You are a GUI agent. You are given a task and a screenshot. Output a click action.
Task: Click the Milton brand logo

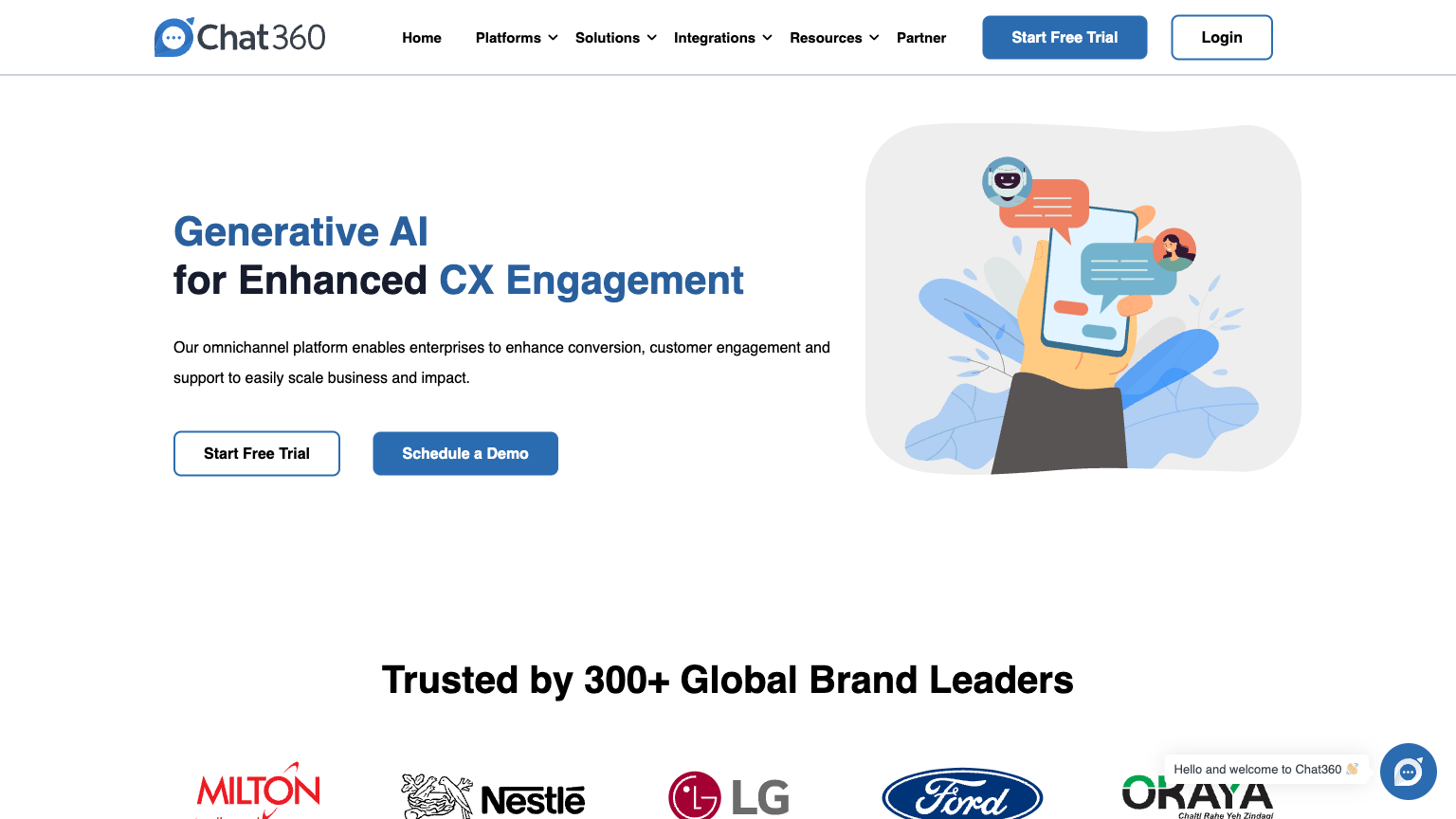pos(258,792)
